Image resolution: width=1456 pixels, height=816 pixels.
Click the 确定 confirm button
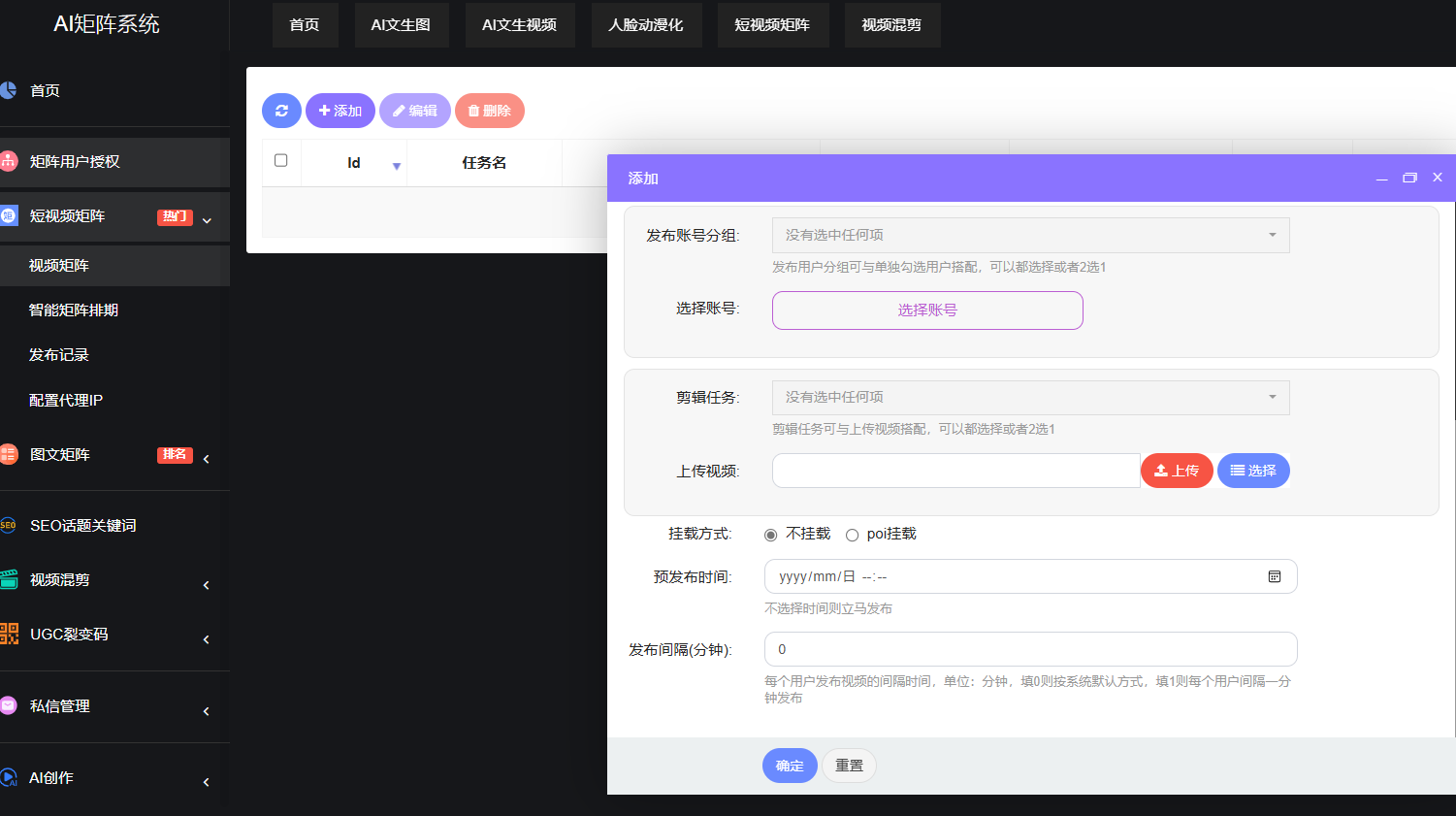pos(789,766)
